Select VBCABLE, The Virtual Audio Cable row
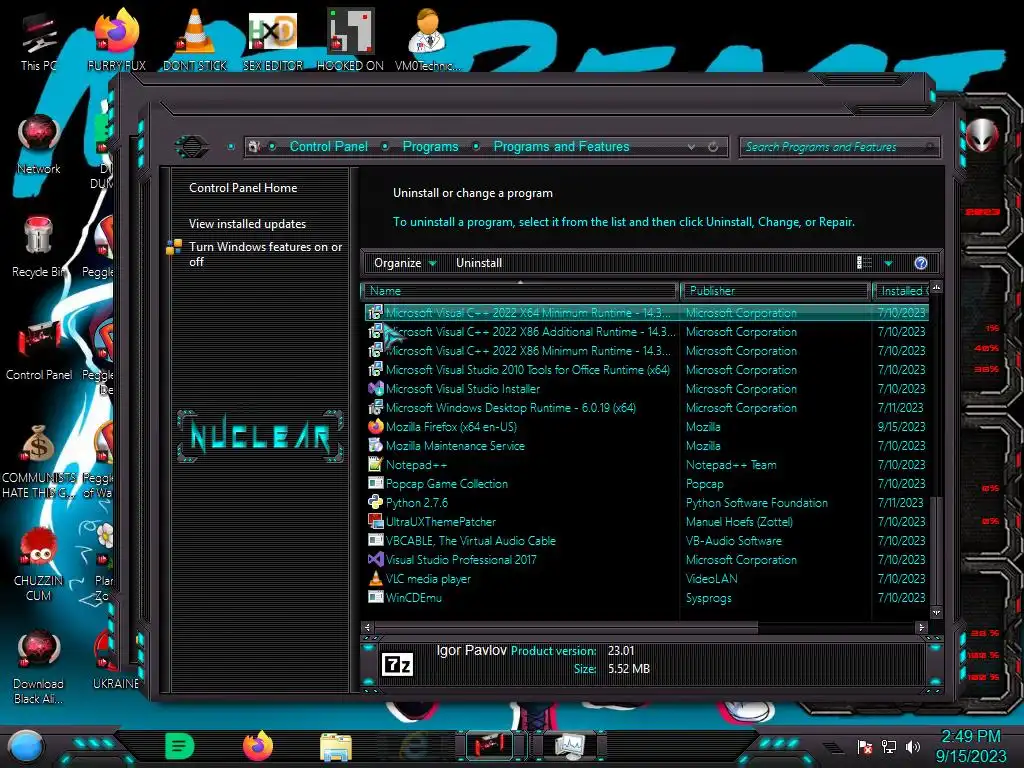Screen dimensions: 1024x768 coord(647,541)
